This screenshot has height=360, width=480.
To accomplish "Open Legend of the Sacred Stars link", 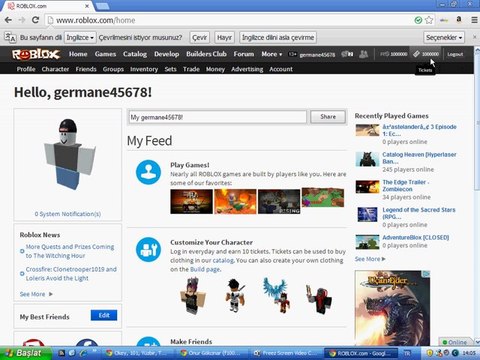I will (x=419, y=213).
